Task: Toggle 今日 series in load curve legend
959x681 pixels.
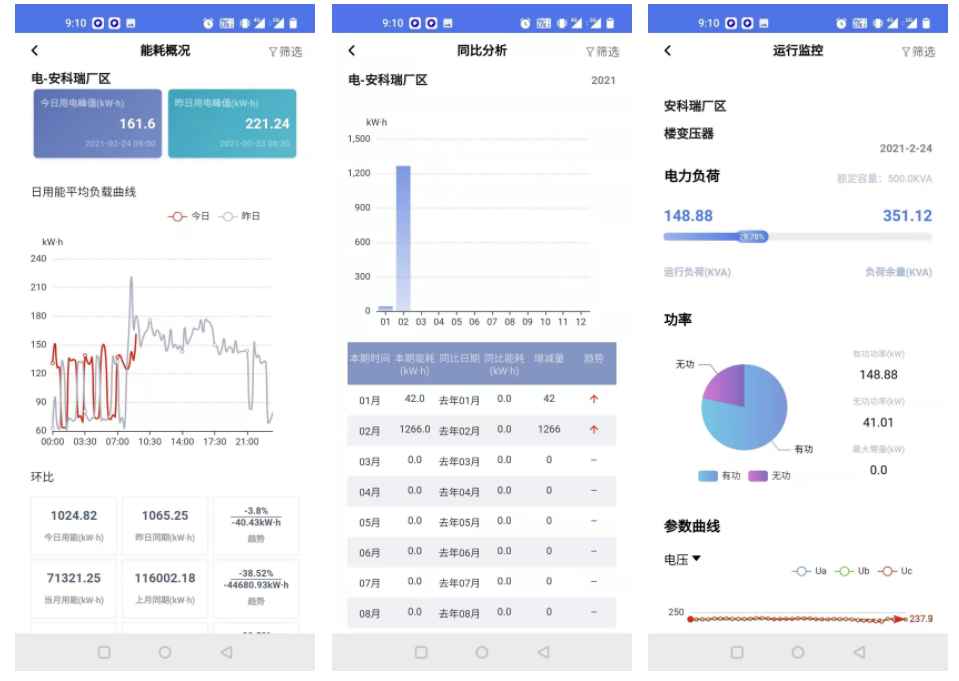Action: 189,216
